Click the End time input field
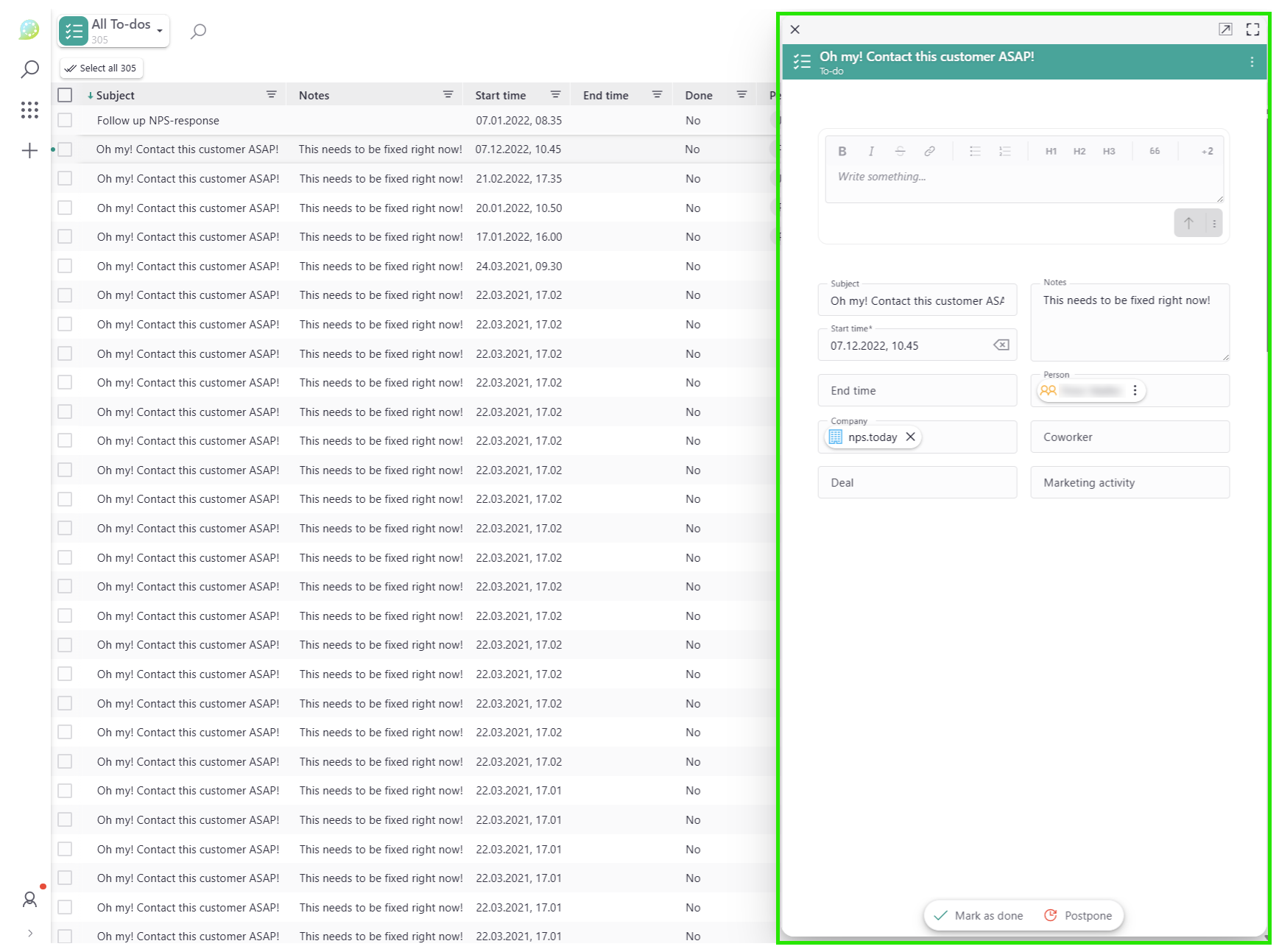The height and width of the screenshot is (952, 1279). coord(917,391)
